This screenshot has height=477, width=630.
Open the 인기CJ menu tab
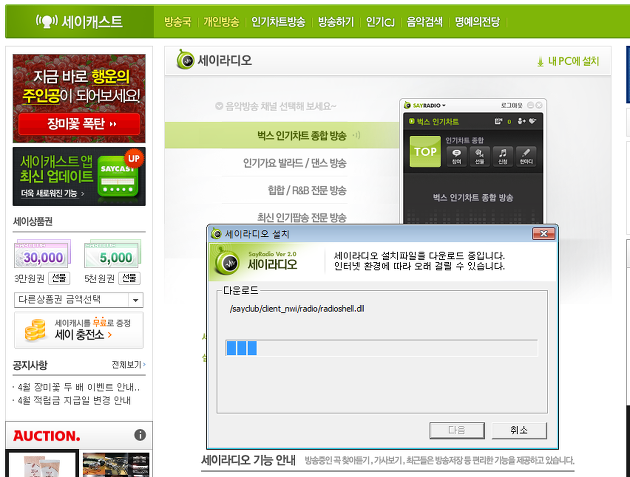pyautogui.click(x=380, y=22)
